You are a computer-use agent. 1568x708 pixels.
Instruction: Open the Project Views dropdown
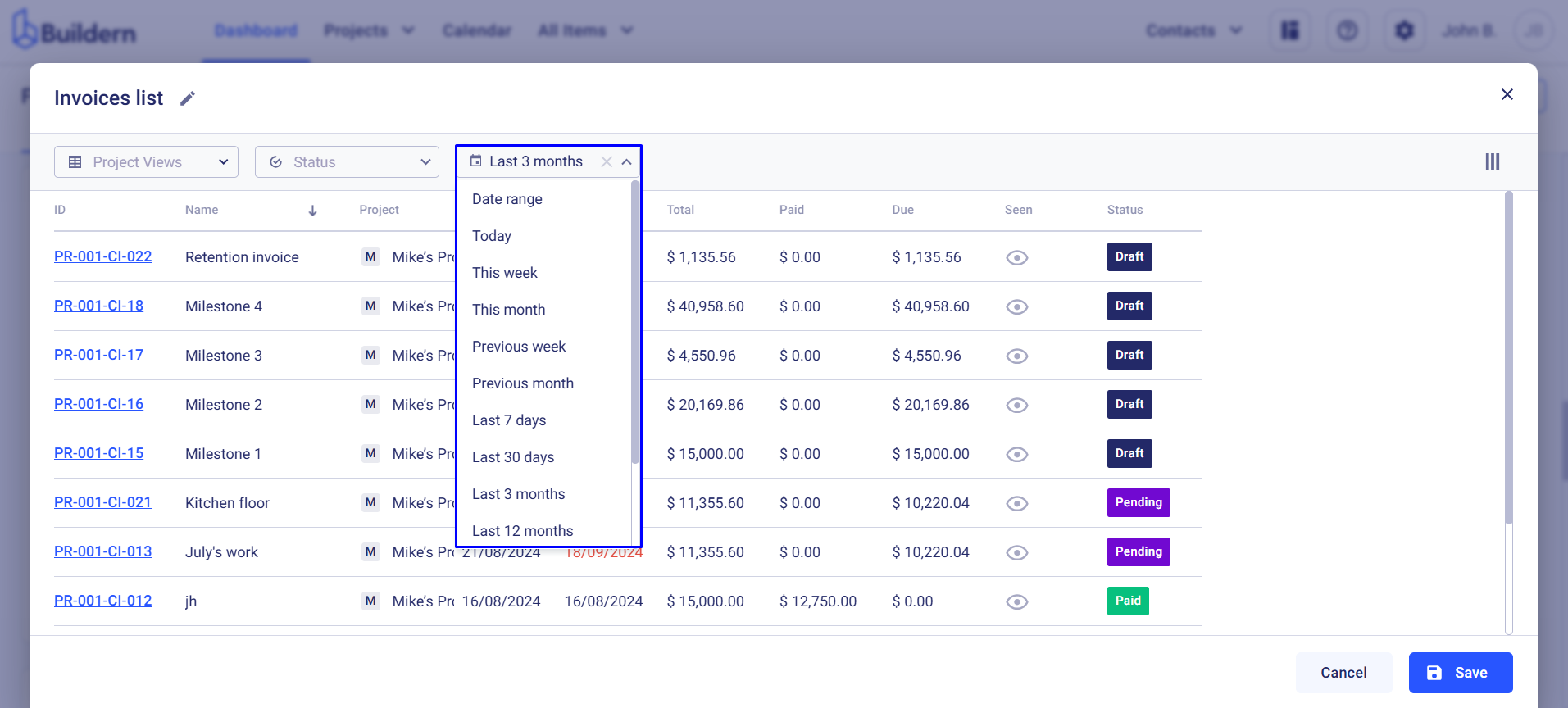146,161
